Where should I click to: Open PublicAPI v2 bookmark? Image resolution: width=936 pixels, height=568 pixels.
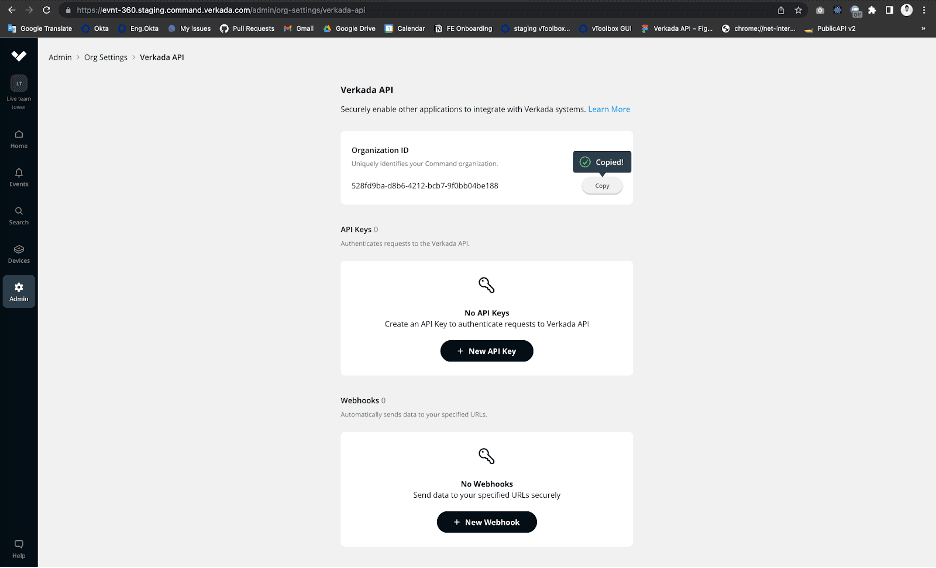(x=830, y=28)
